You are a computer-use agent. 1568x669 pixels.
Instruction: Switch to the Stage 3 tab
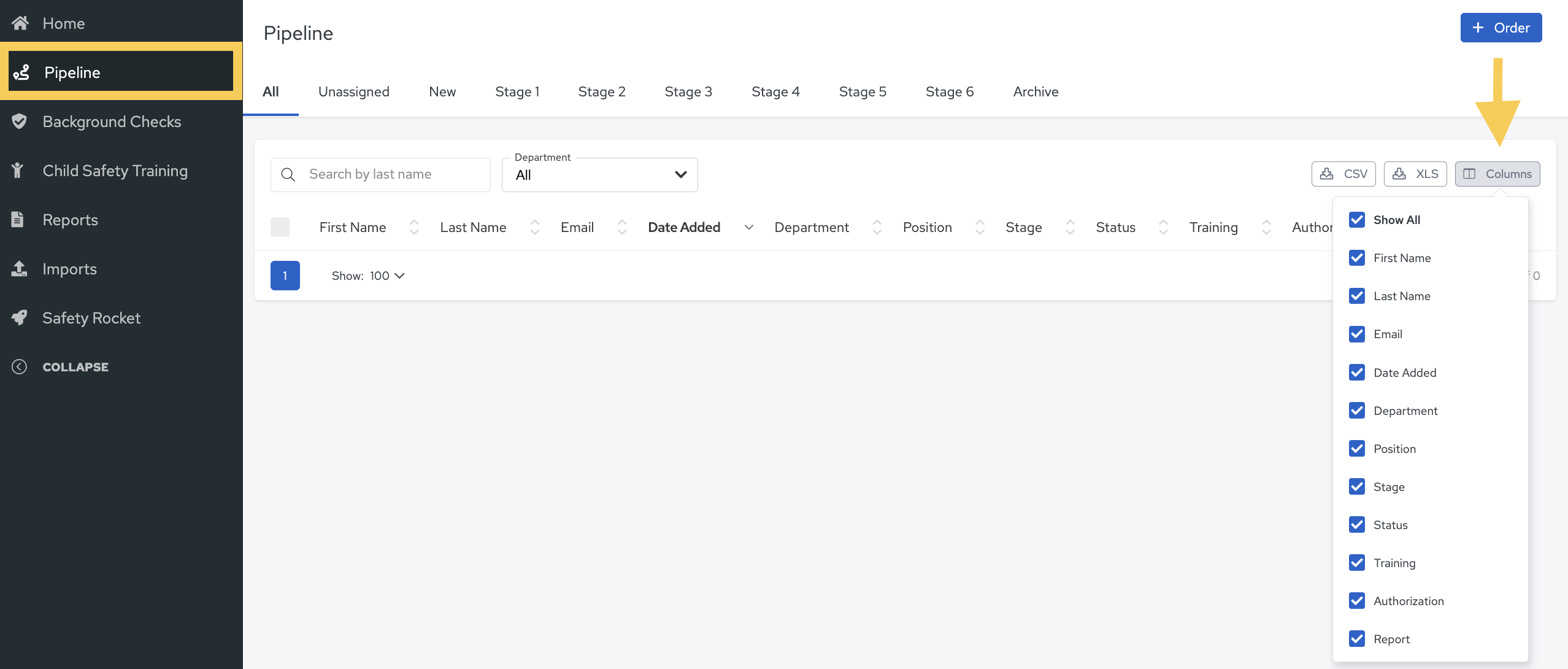[688, 92]
